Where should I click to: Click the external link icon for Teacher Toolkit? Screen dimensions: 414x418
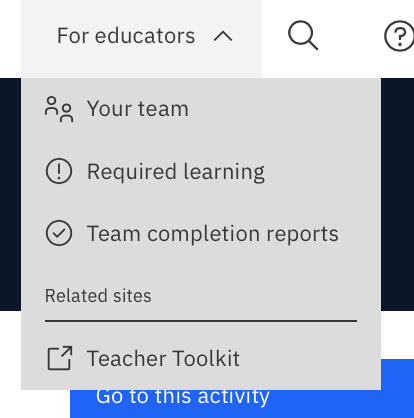click(60, 358)
